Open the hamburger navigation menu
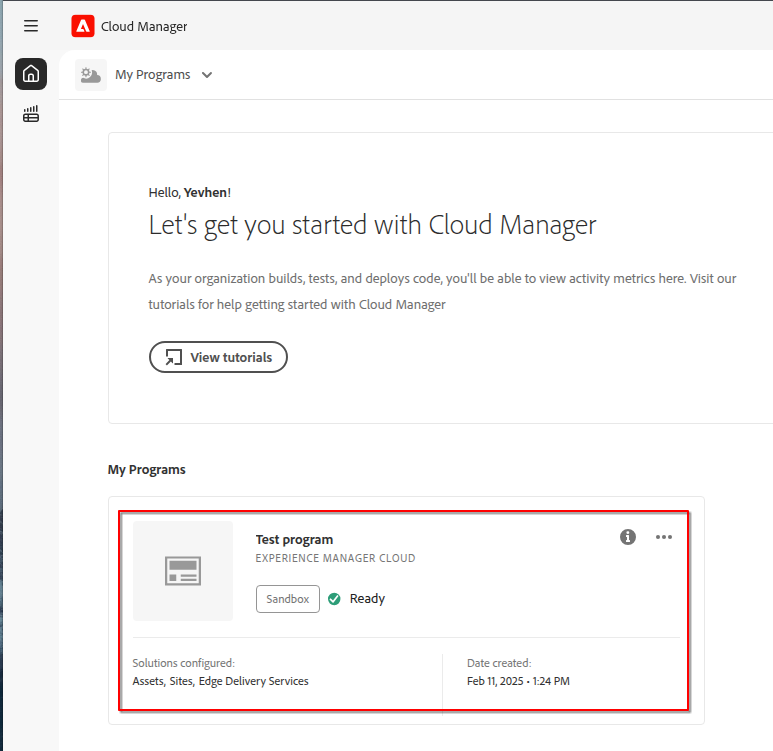 coord(31,26)
